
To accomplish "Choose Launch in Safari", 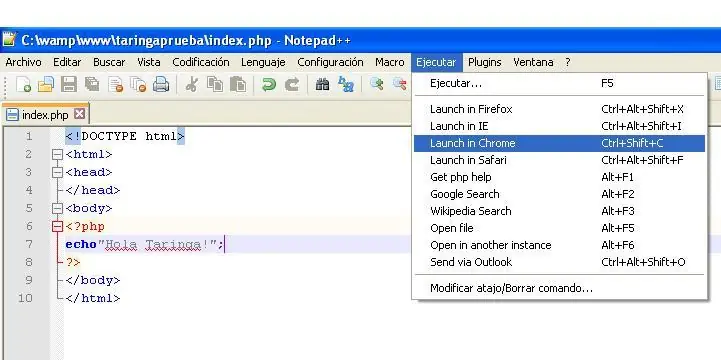I will tap(559, 160).
